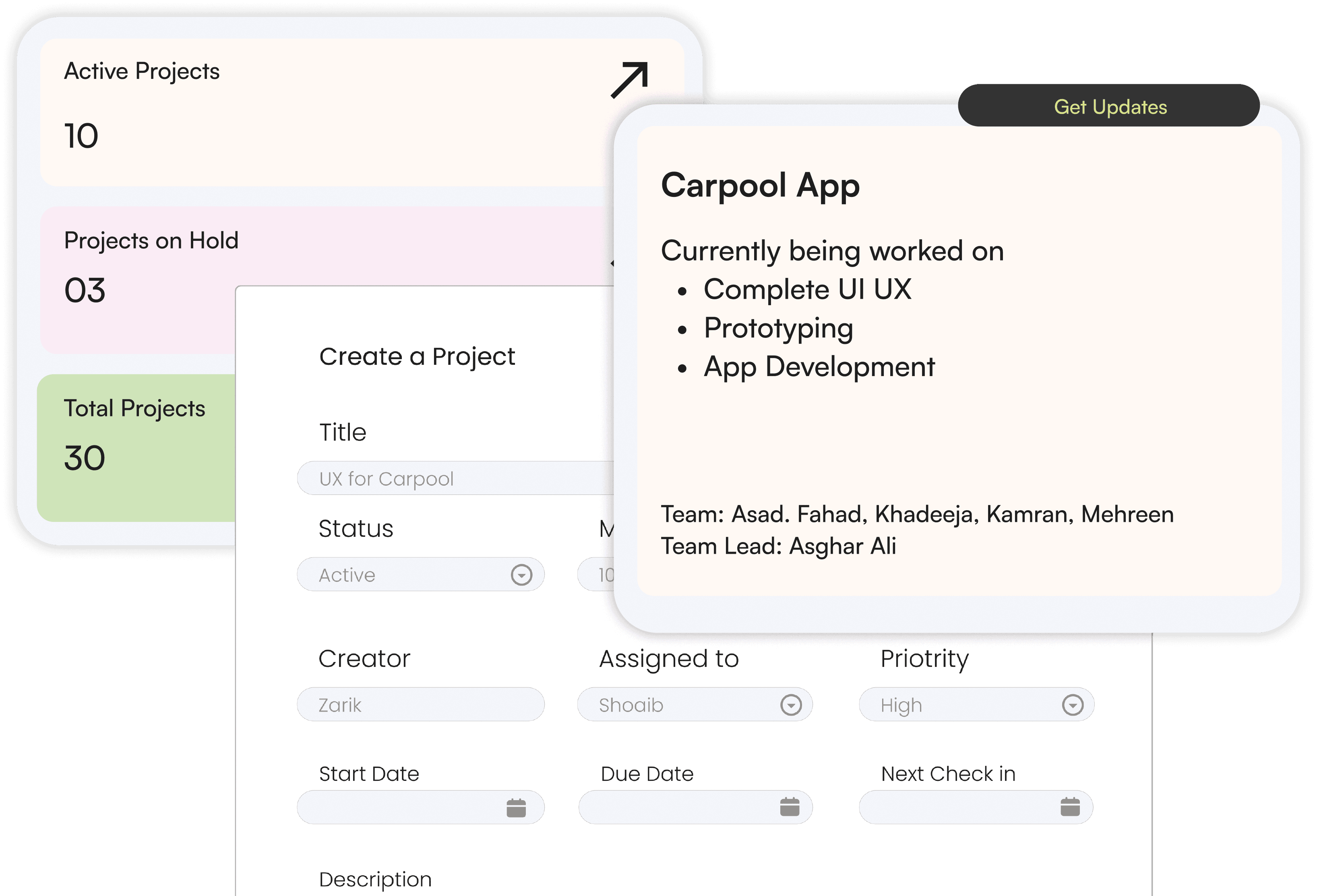This screenshot has width=1317, height=896.
Task: Open the Next Check in calendar icon
Action: (x=1069, y=807)
